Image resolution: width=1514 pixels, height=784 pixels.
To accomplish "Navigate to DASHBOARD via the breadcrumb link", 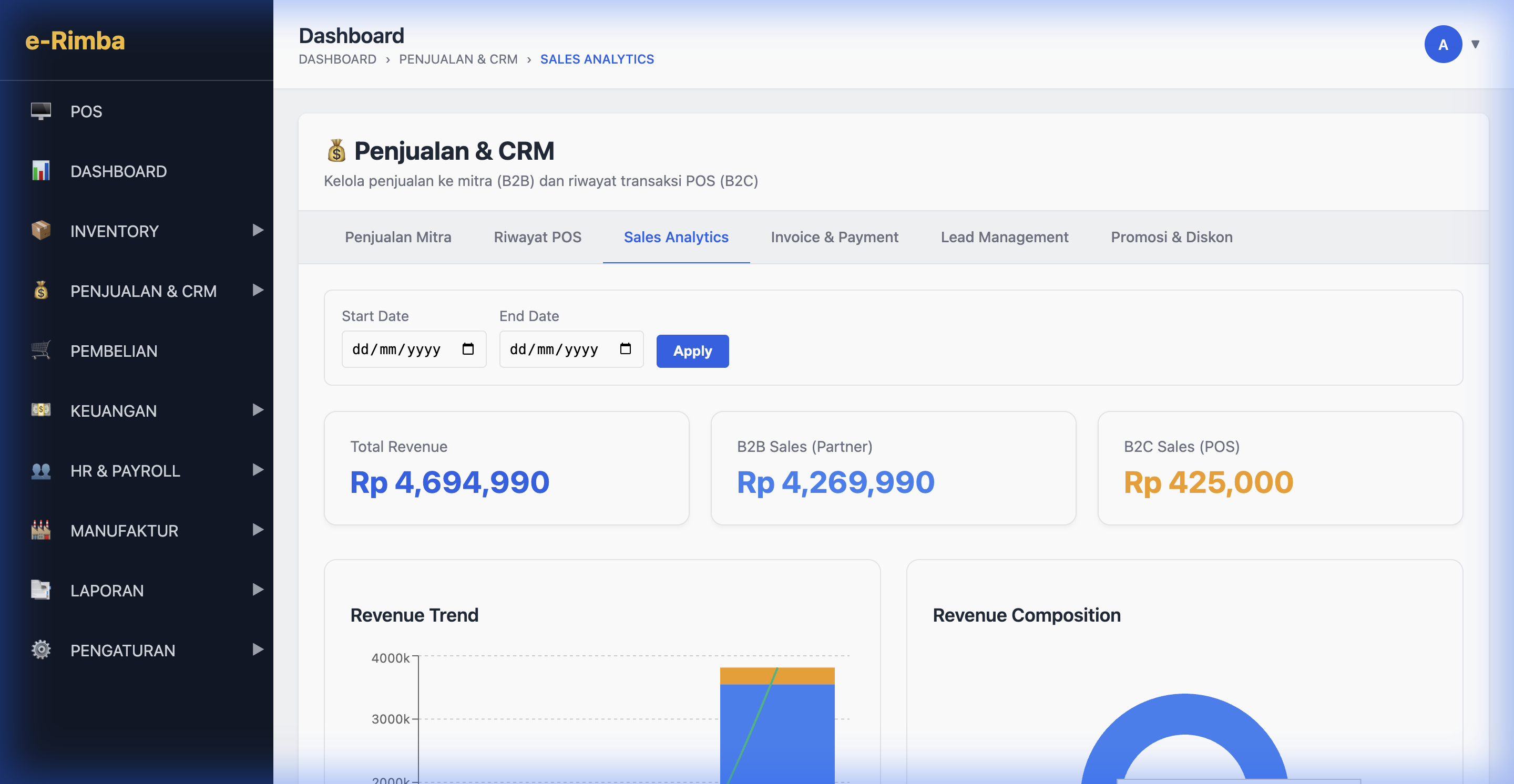I will (x=337, y=59).
